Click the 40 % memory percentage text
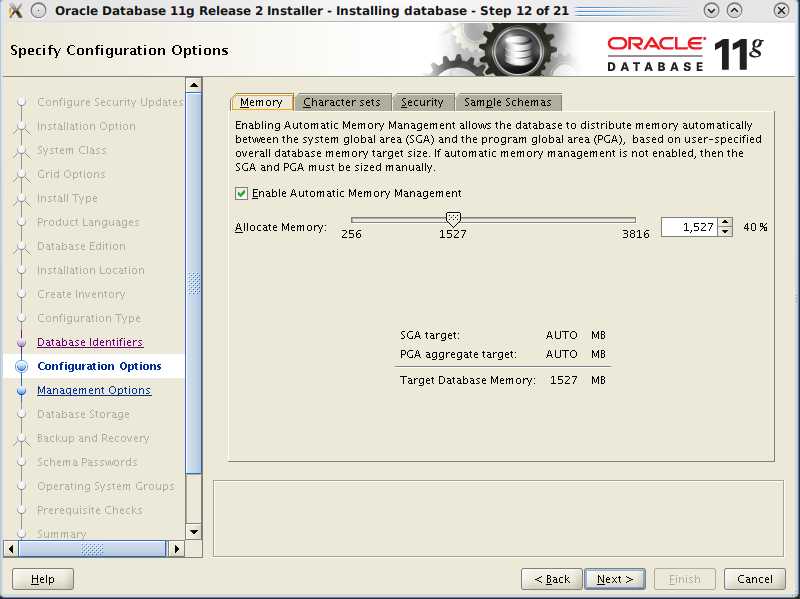800x599 pixels. pos(755,227)
